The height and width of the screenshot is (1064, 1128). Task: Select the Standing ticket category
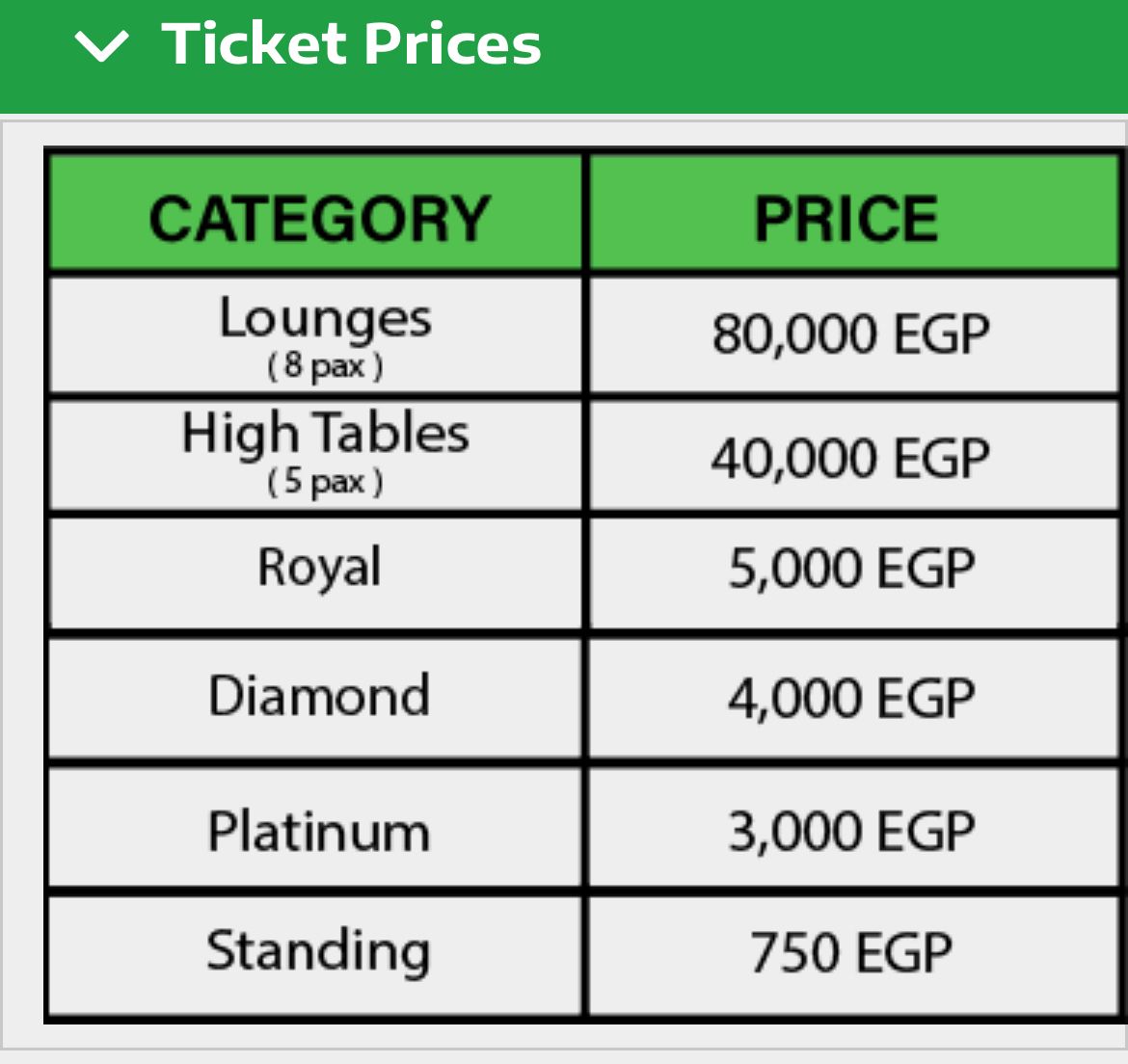click(319, 952)
